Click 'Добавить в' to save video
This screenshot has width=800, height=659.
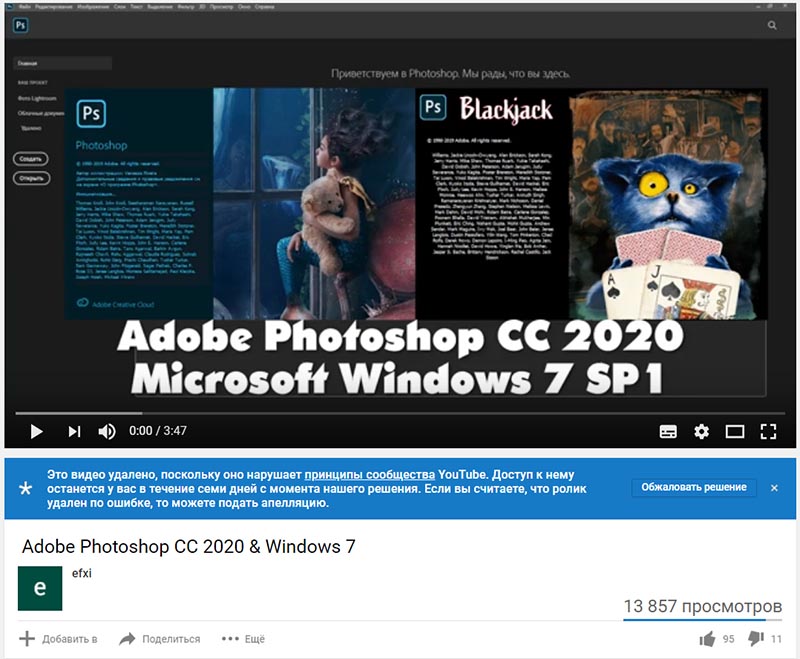click(x=58, y=639)
